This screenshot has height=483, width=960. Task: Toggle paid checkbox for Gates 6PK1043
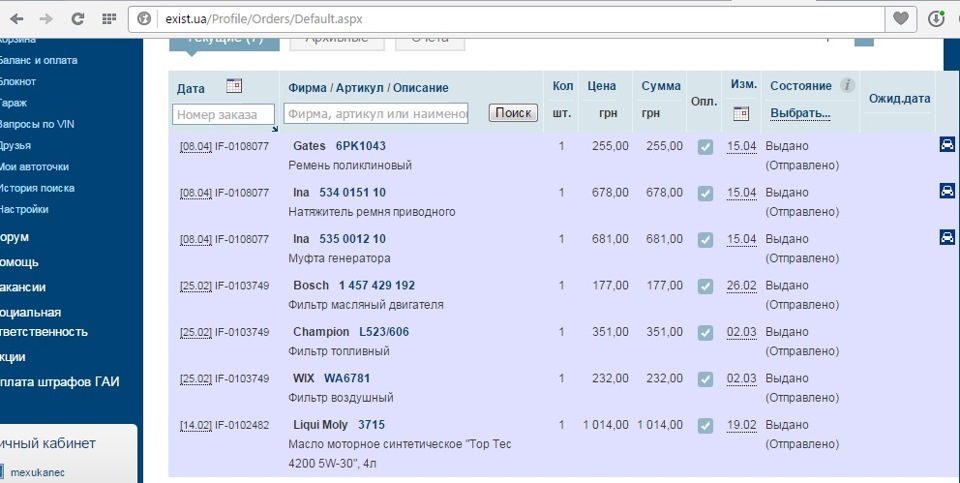[x=705, y=147]
